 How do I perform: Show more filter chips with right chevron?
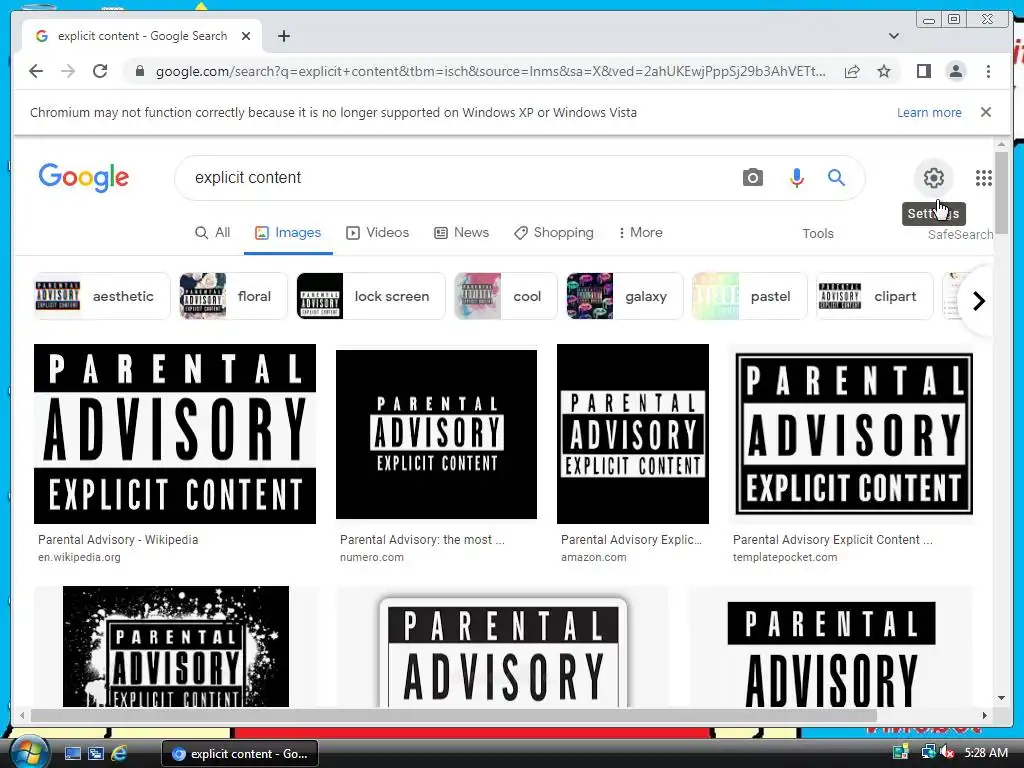tap(978, 301)
